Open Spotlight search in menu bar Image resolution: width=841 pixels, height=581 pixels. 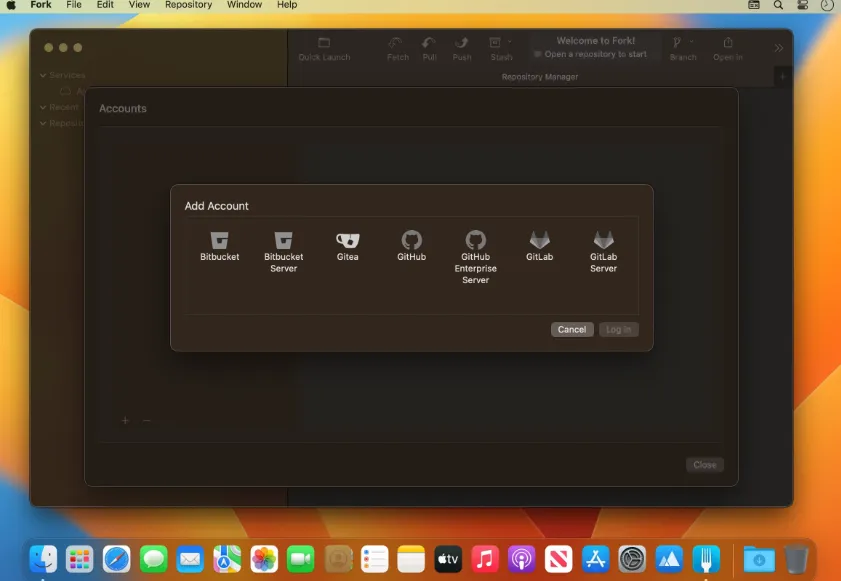[x=778, y=5]
